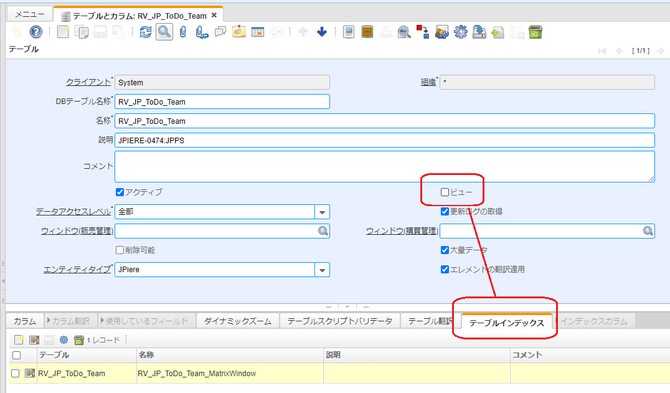Open the Archive cabinet toolbar icon

click(x=367, y=32)
